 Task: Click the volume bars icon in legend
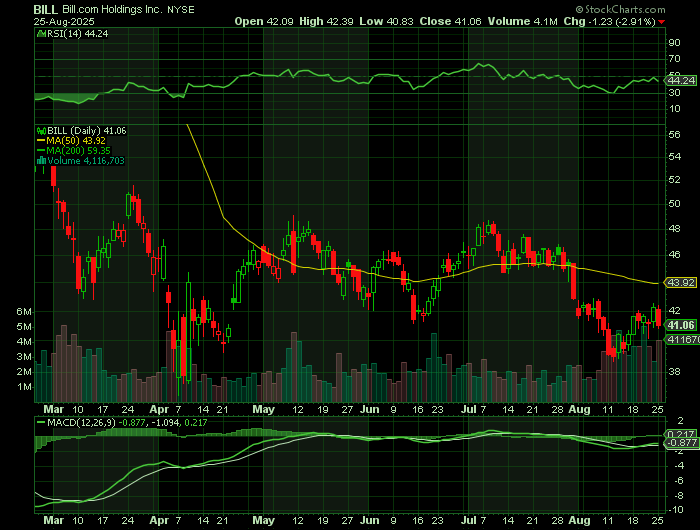(x=41, y=161)
